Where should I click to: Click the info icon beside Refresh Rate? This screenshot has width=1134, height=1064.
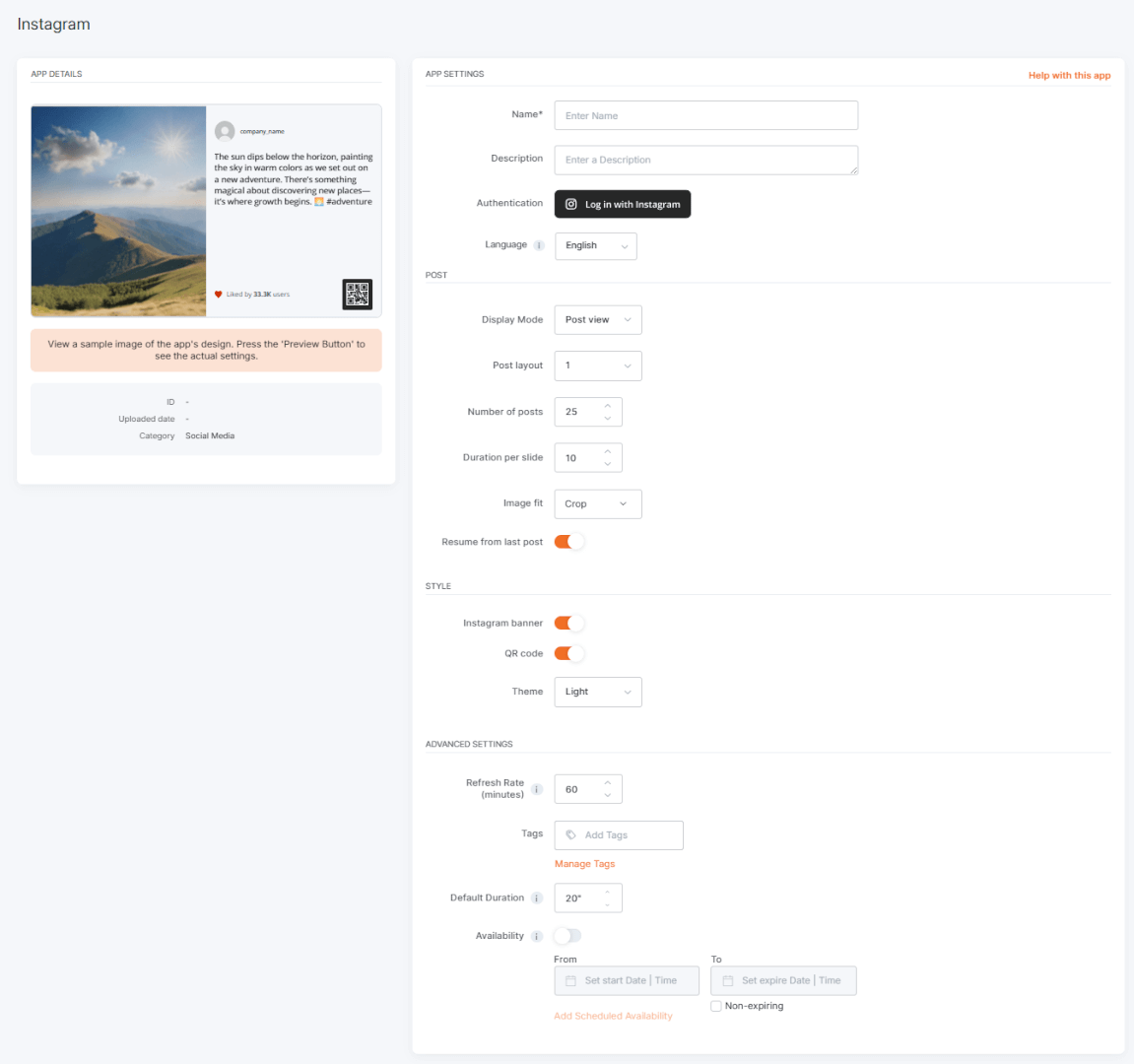click(537, 789)
